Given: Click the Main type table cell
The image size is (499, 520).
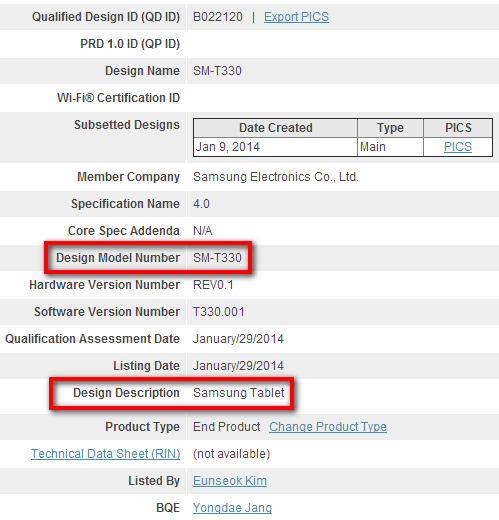Looking at the screenshot, I should [390, 147].
